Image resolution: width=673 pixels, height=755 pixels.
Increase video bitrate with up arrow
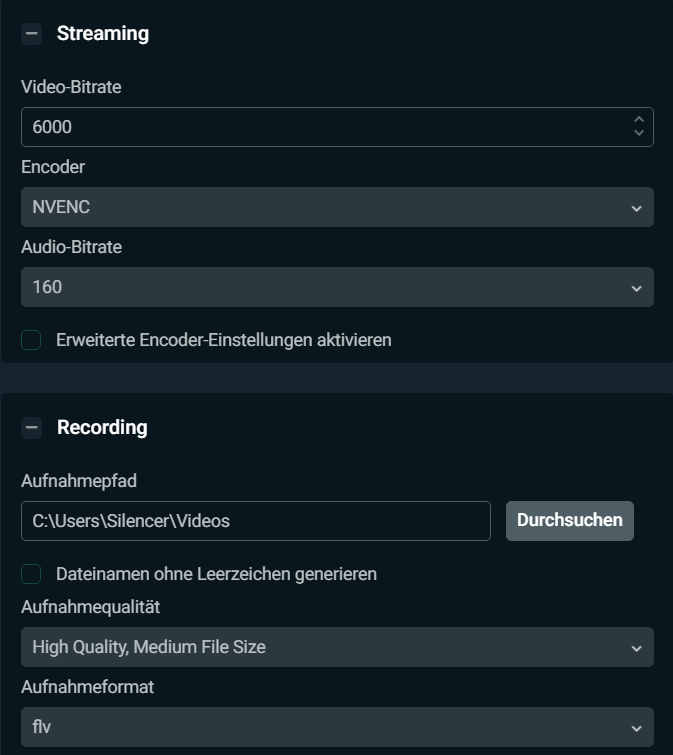(638, 120)
